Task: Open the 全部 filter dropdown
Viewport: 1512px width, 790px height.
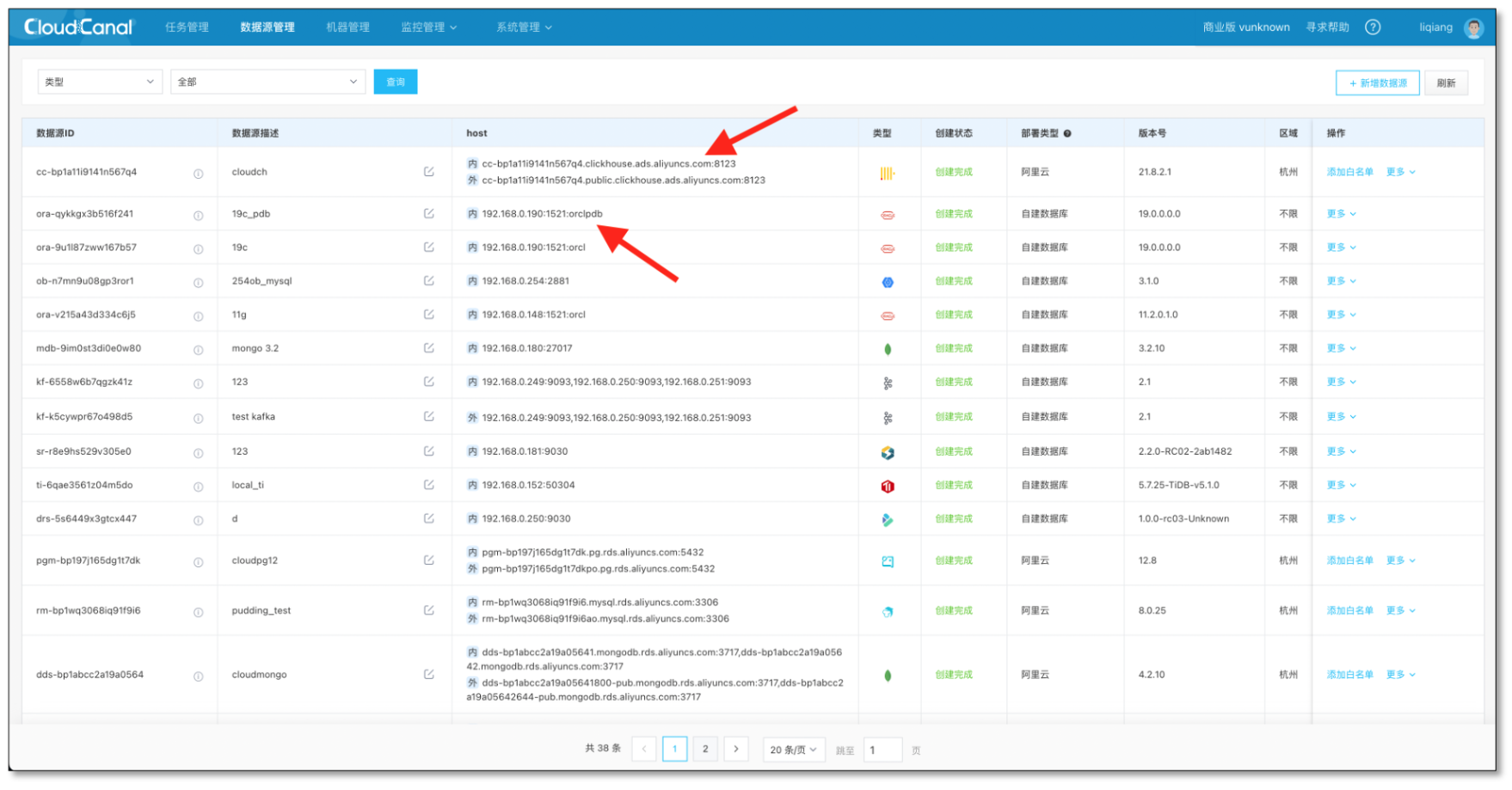Action: click(x=267, y=81)
